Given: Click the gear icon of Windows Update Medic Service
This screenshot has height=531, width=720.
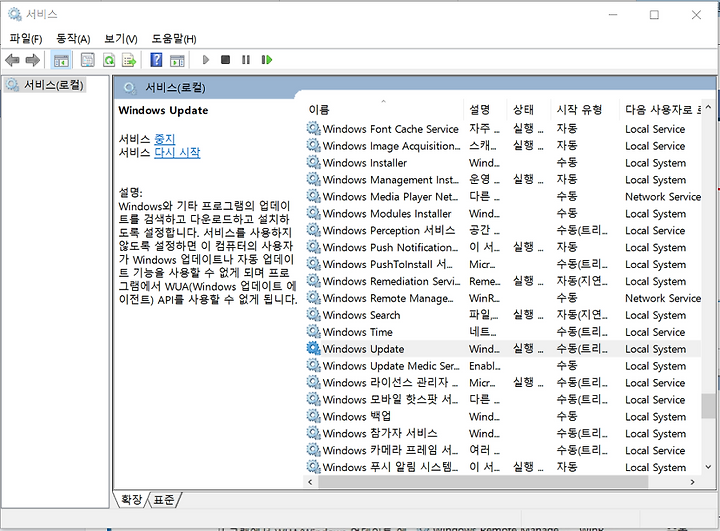Looking at the screenshot, I should click(313, 365).
